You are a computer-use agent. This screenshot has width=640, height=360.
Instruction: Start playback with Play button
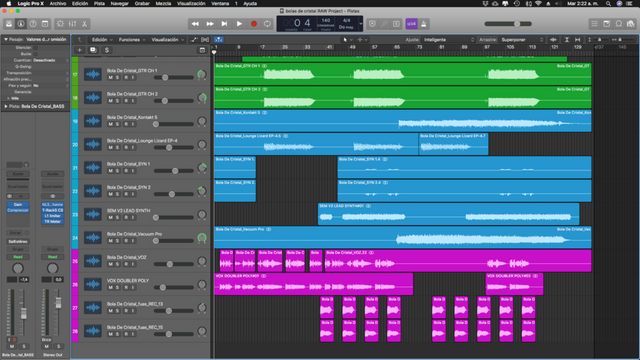[x=239, y=24]
